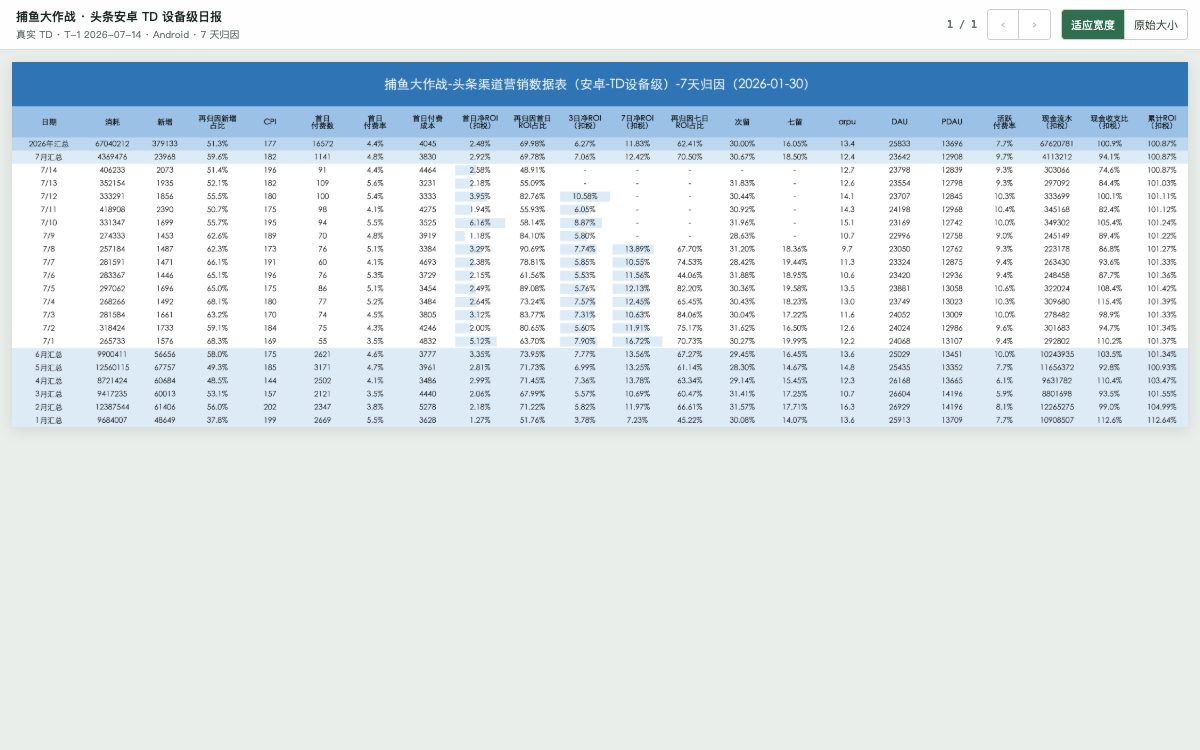Click the 再归因首日ROI占比 column header
Viewport: 1200px width, 750px height.
click(x=532, y=122)
